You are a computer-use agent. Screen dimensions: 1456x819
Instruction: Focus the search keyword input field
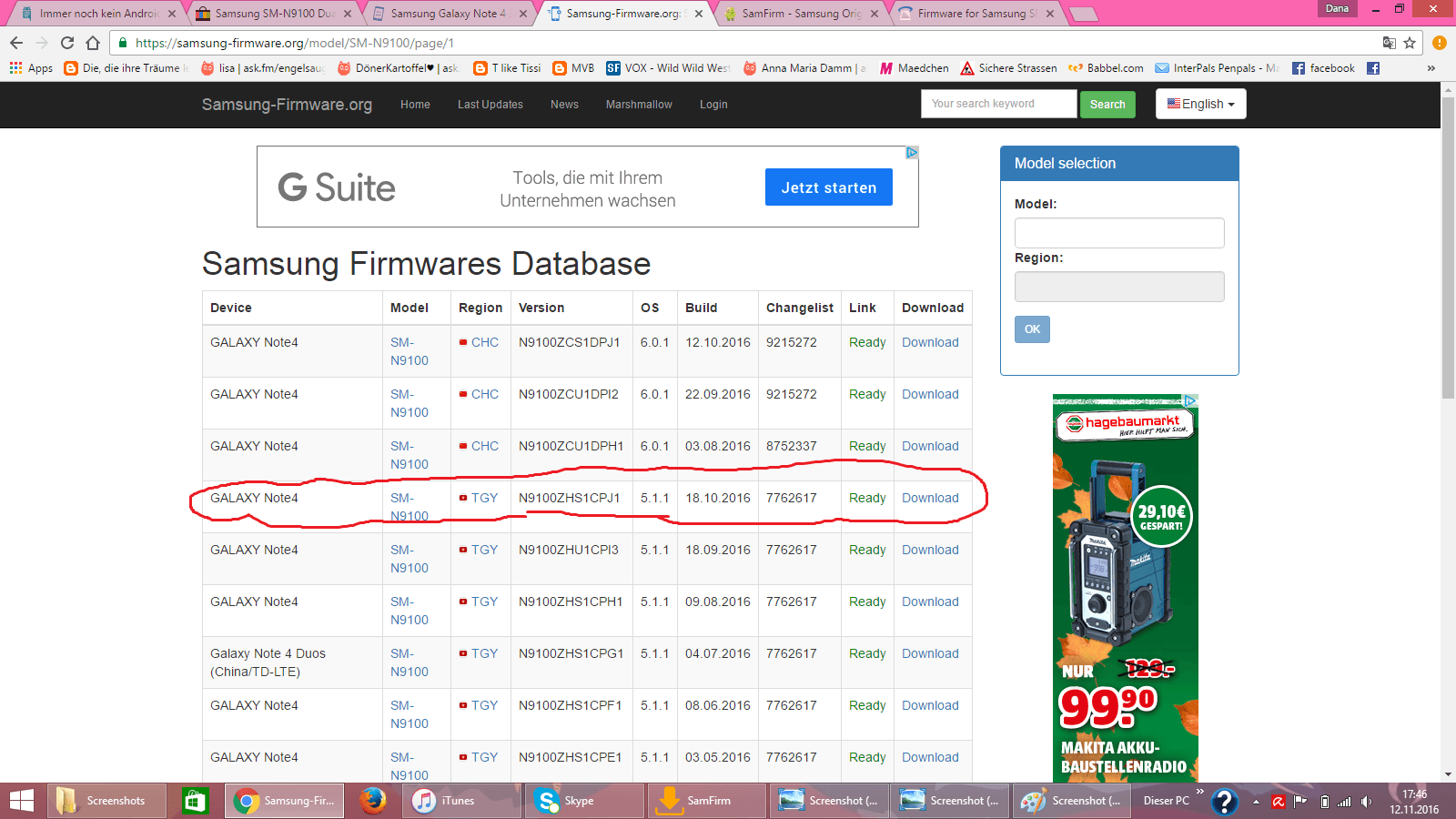tap(999, 104)
